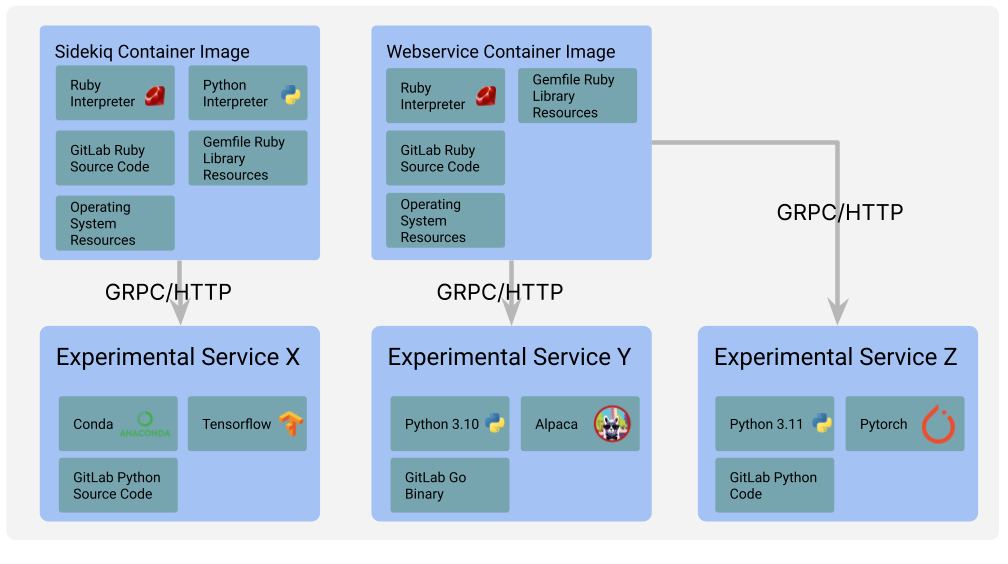Click the Experimental Service Z heading

tap(836, 357)
